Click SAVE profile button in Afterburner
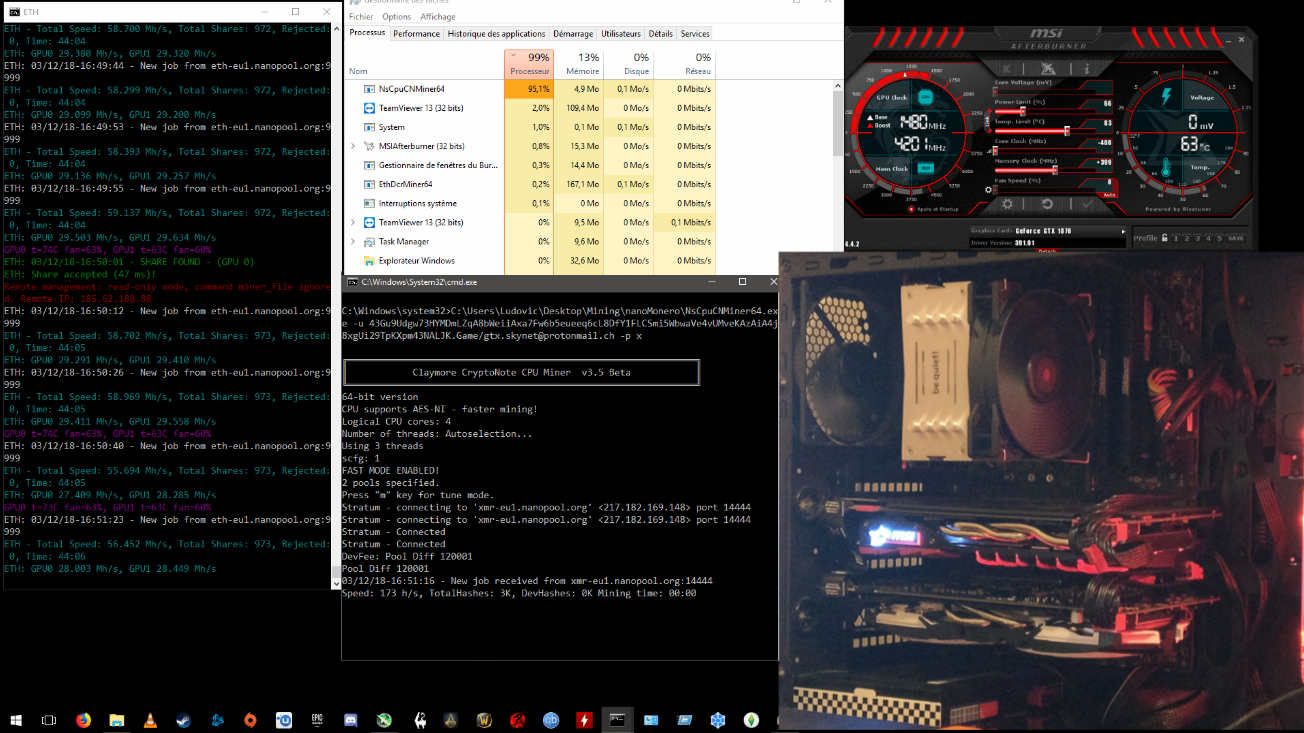 click(1236, 238)
